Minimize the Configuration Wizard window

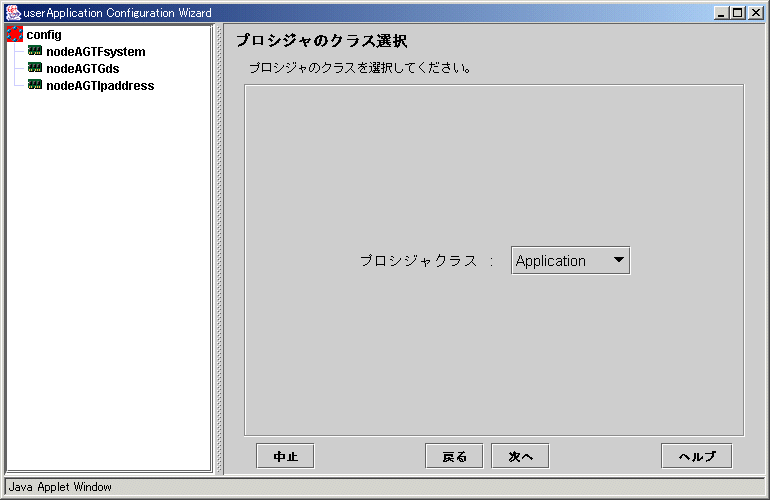721,13
